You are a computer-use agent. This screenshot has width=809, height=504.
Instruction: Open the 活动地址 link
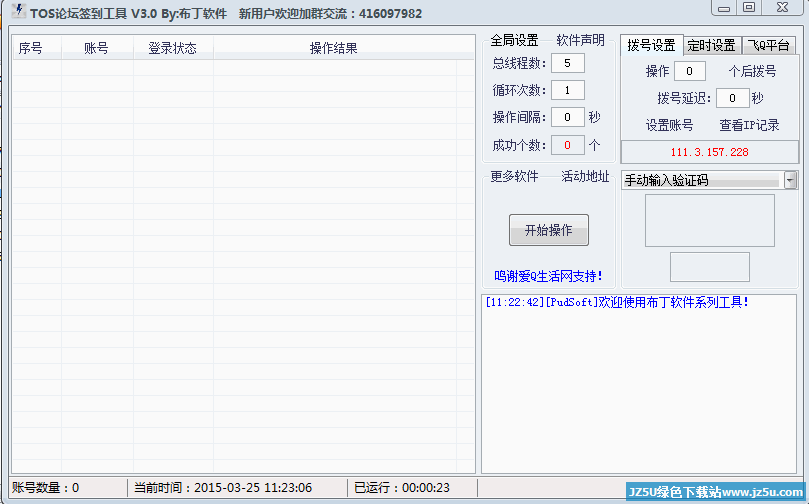tap(585, 176)
